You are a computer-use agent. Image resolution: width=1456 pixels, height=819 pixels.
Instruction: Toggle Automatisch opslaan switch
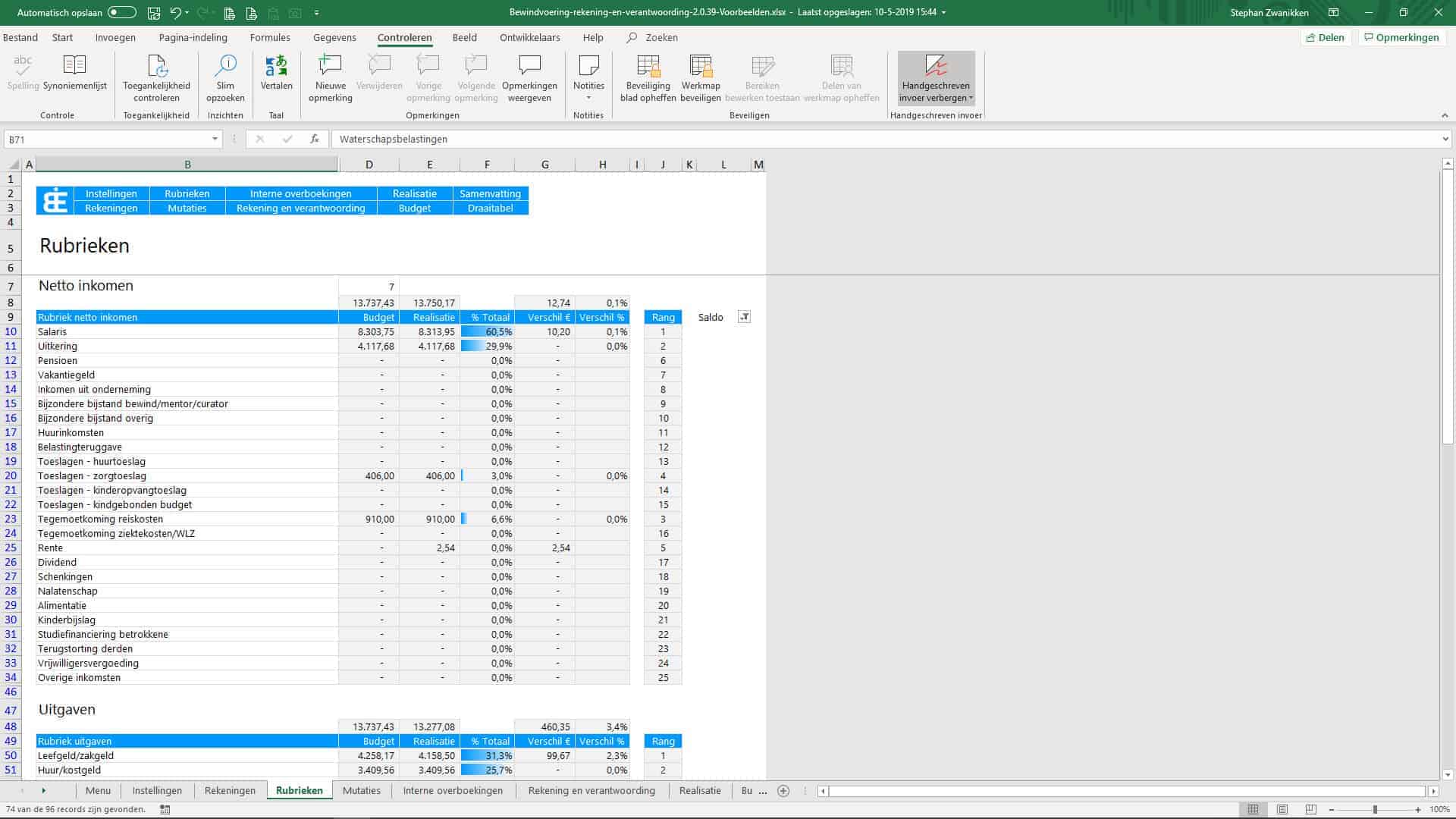[121, 12]
